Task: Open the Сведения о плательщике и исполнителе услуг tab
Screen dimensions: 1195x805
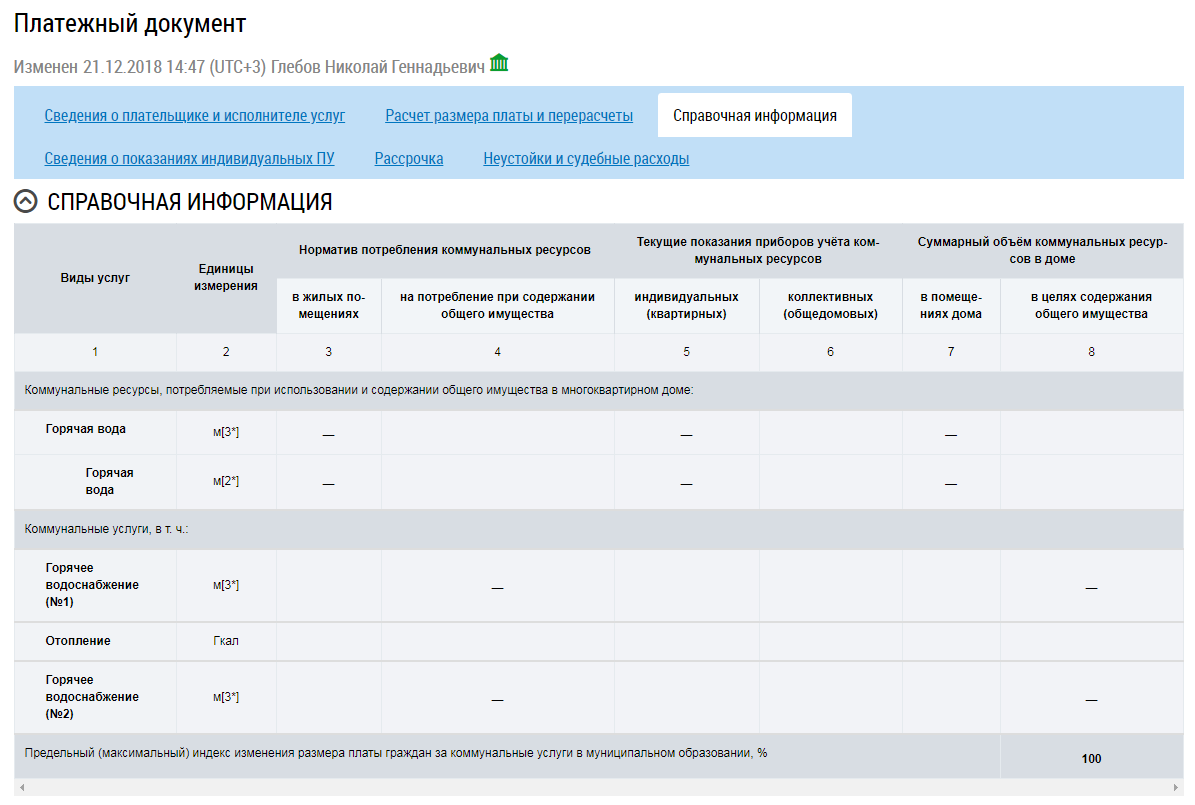Action: point(195,116)
